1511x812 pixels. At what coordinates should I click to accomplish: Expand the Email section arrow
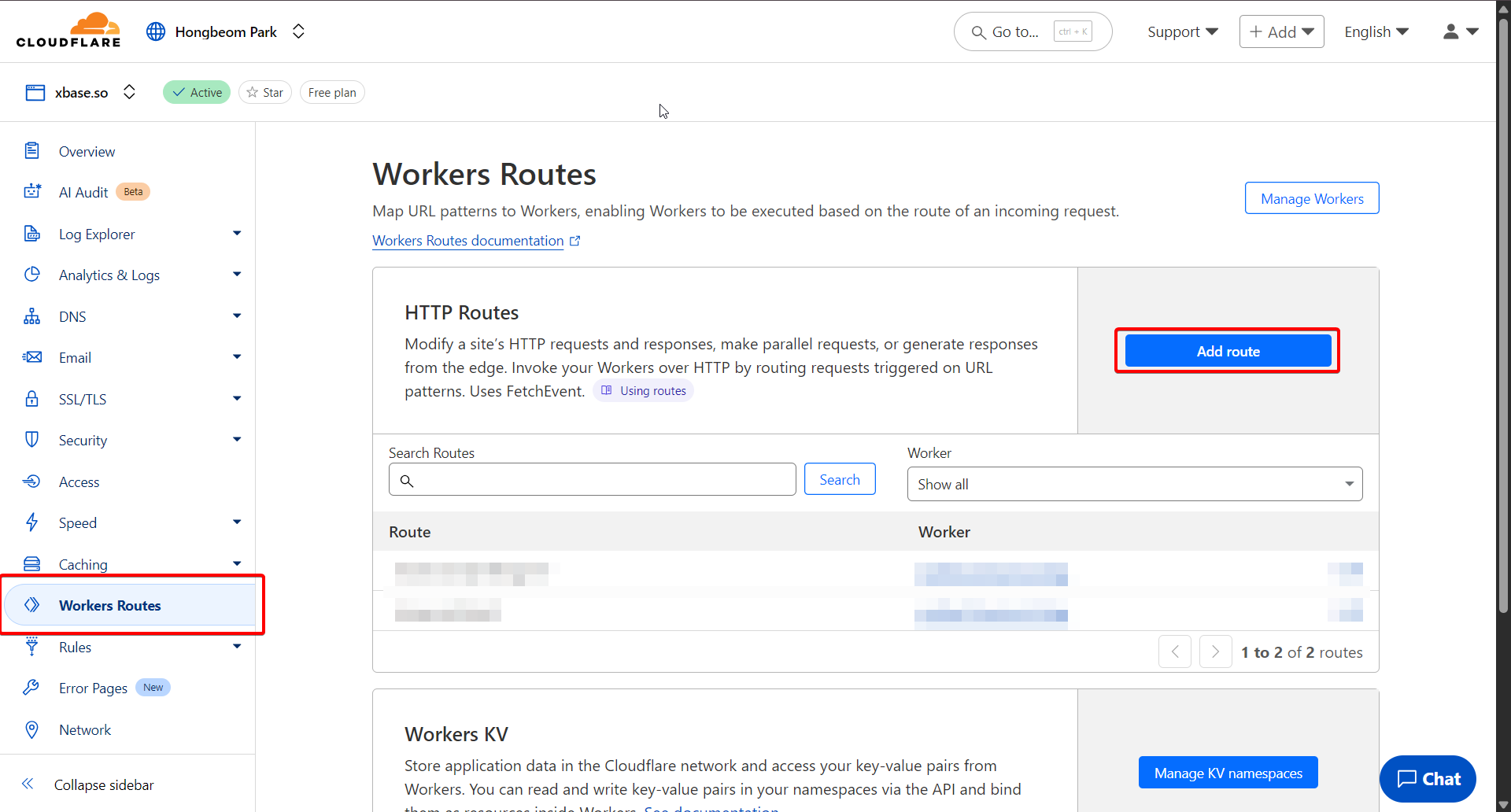click(237, 357)
